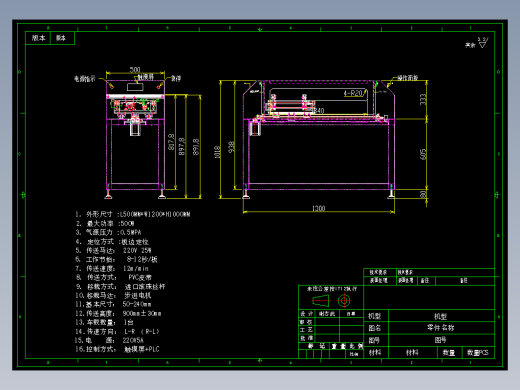Select the motor block under the front view

click(x=135, y=129)
